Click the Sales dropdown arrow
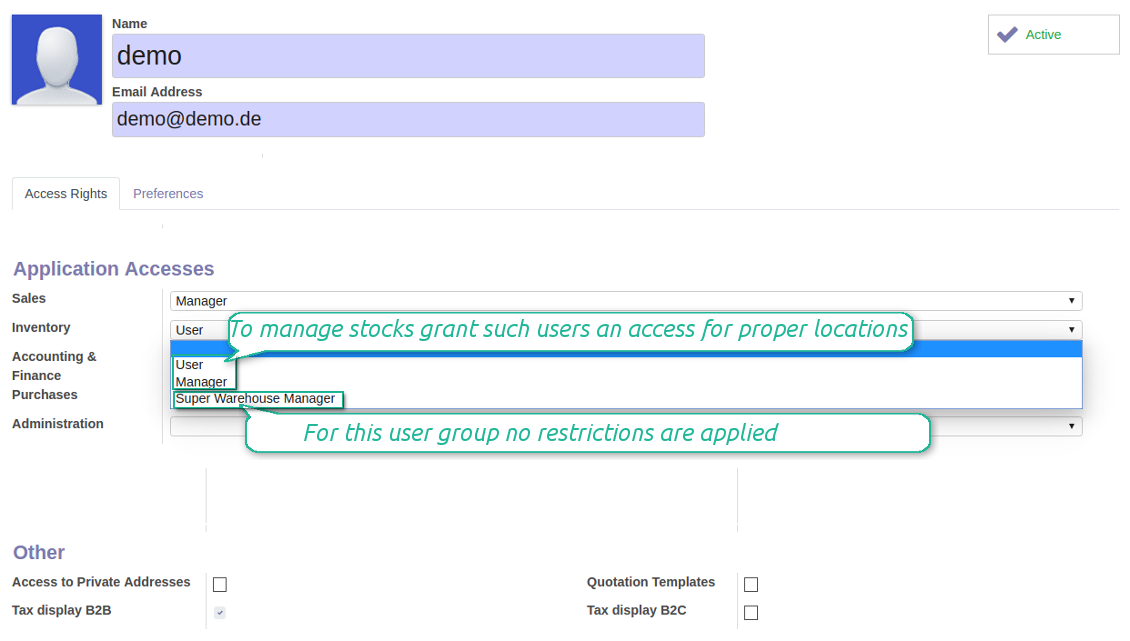The image size is (1130, 641). point(1071,301)
